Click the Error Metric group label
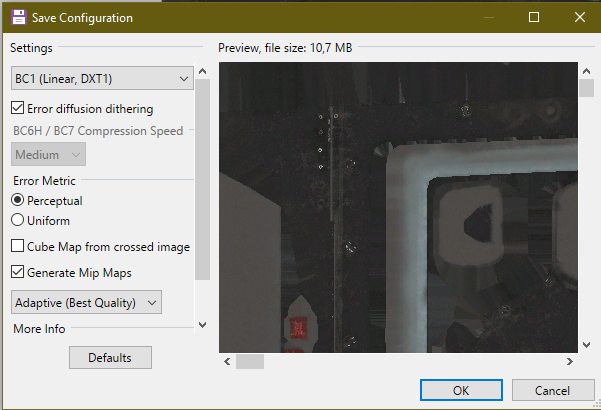This screenshot has width=601, height=410. (x=44, y=180)
